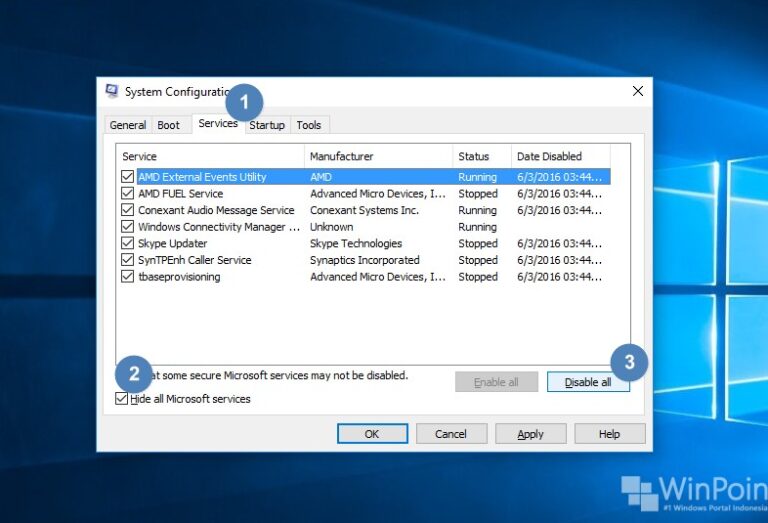Sort list by Service column header

[211, 157]
